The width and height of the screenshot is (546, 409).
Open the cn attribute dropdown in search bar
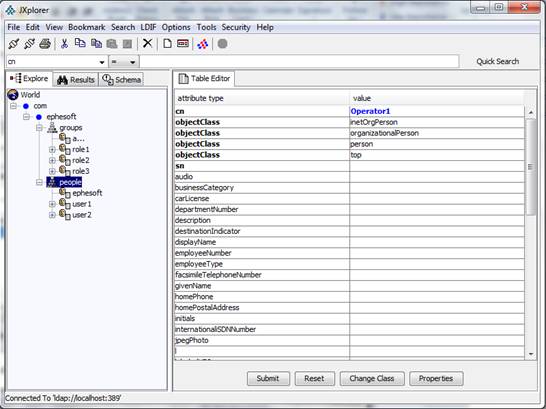click(x=102, y=62)
